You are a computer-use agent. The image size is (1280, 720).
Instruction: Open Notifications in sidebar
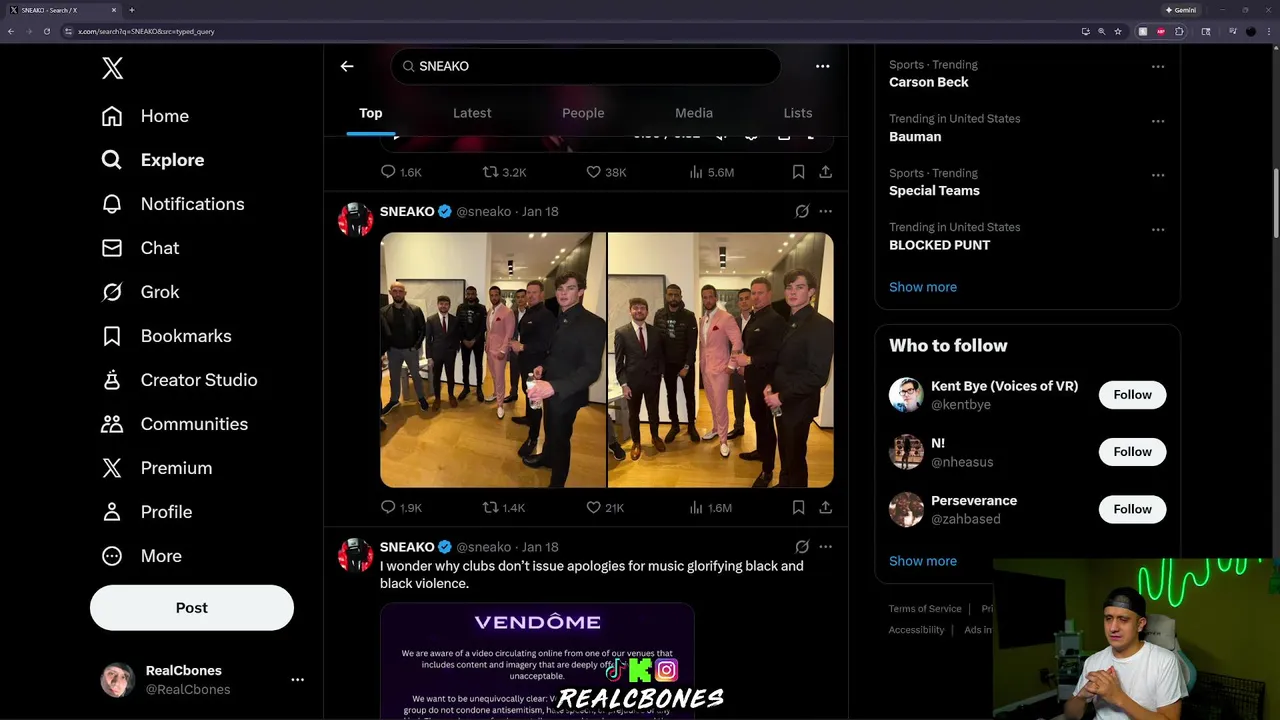(172, 204)
